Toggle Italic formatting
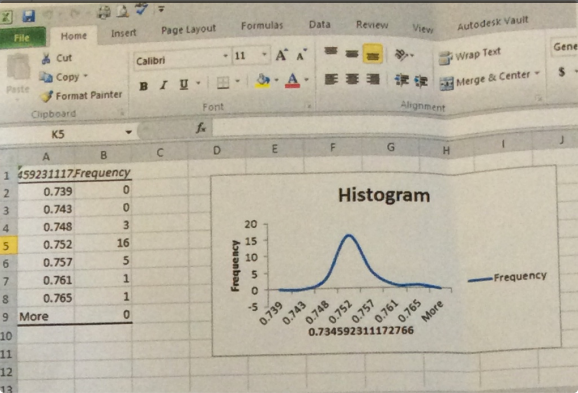578x393 pixels. coord(163,86)
